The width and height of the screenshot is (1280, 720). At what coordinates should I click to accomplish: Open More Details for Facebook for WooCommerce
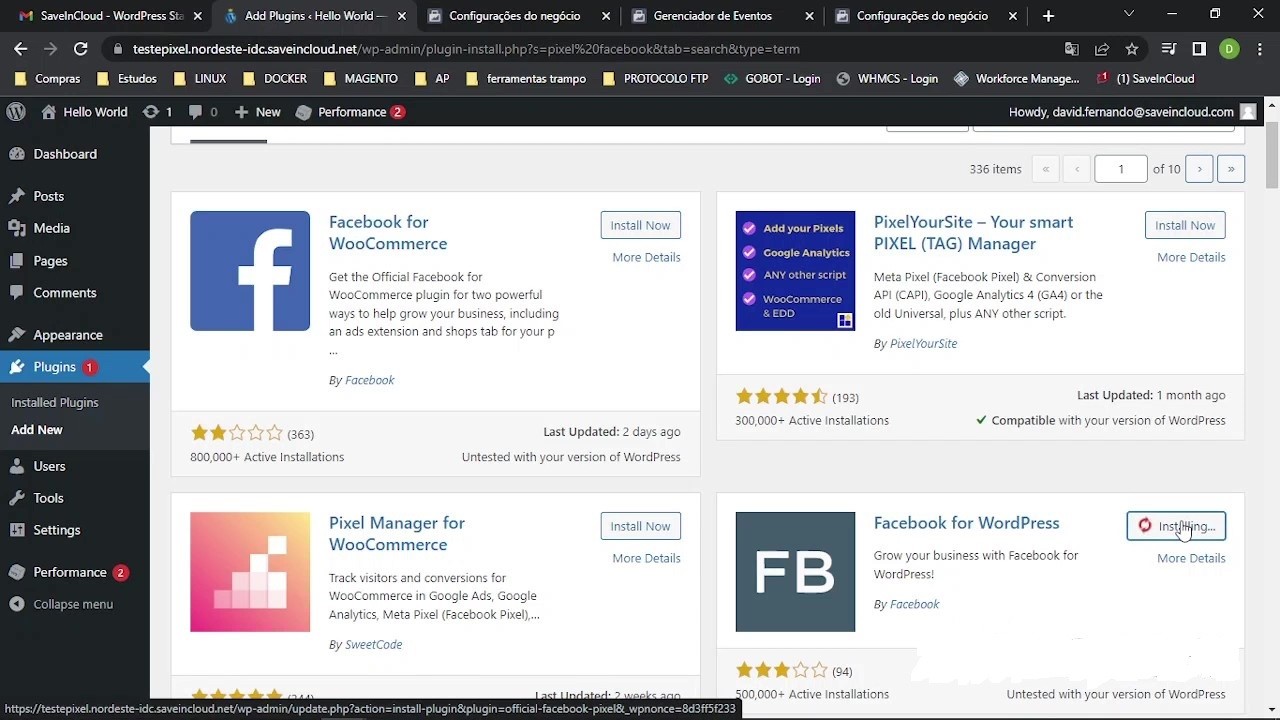(646, 257)
